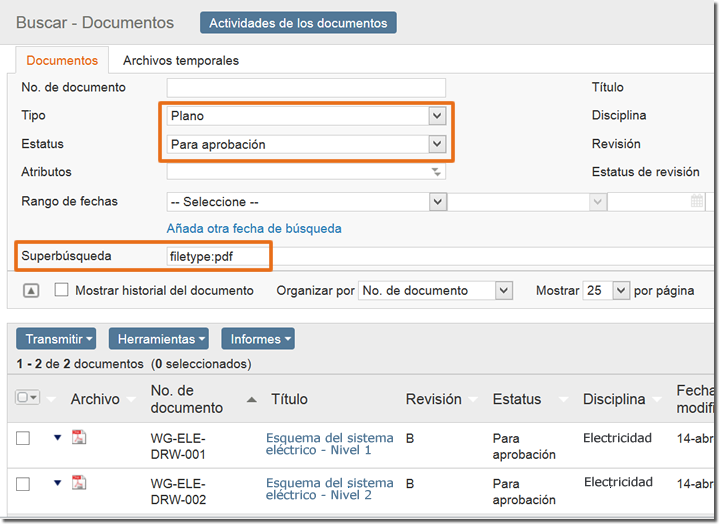Open calendar picker in date range row

tap(697, 201)
